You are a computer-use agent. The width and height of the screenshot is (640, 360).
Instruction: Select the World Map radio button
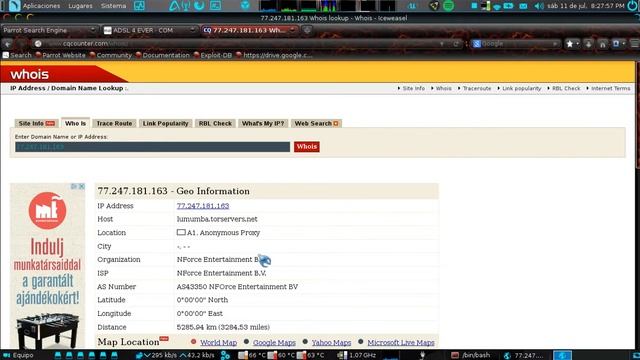point(193,342)
